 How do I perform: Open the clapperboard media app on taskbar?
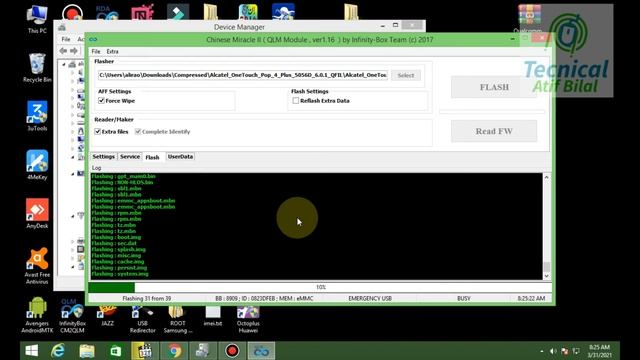tap(145, 351)
